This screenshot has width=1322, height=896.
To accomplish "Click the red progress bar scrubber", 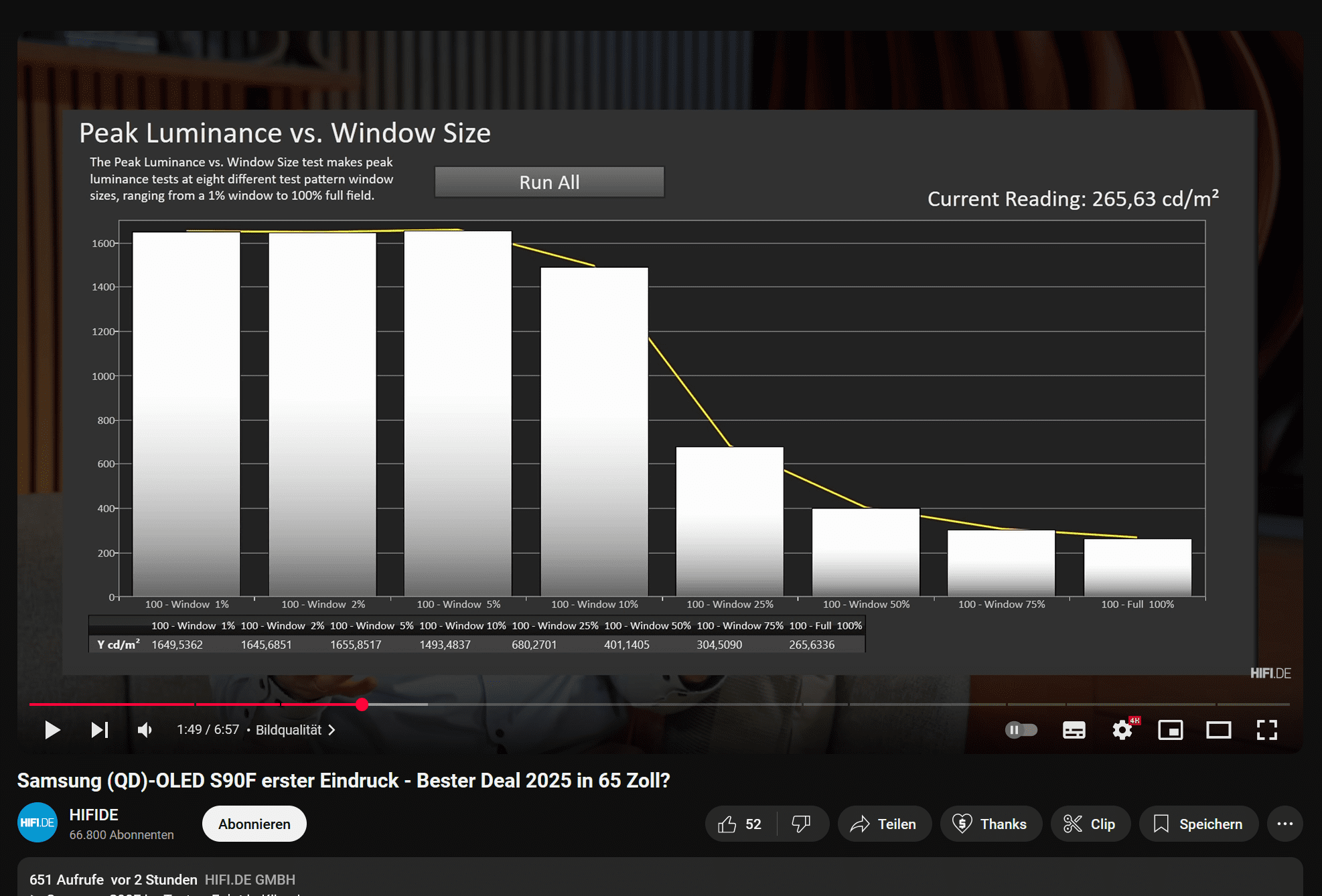I will click(x=362, y=704).
